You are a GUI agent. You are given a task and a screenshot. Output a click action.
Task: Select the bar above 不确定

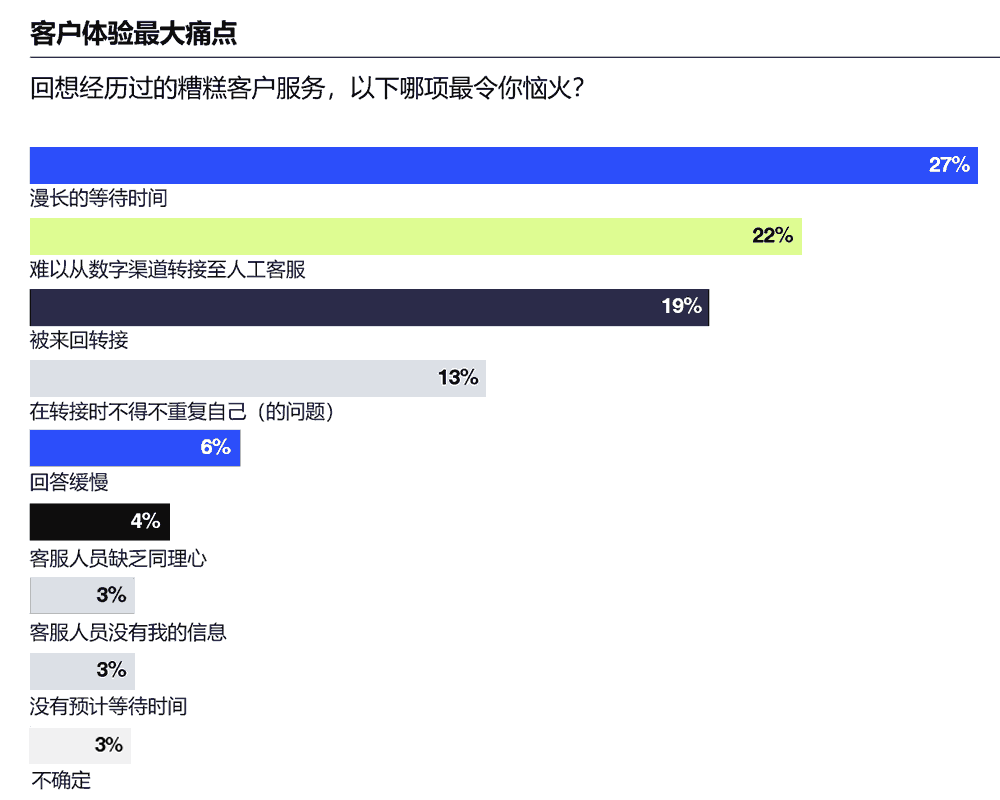point(80,745)
